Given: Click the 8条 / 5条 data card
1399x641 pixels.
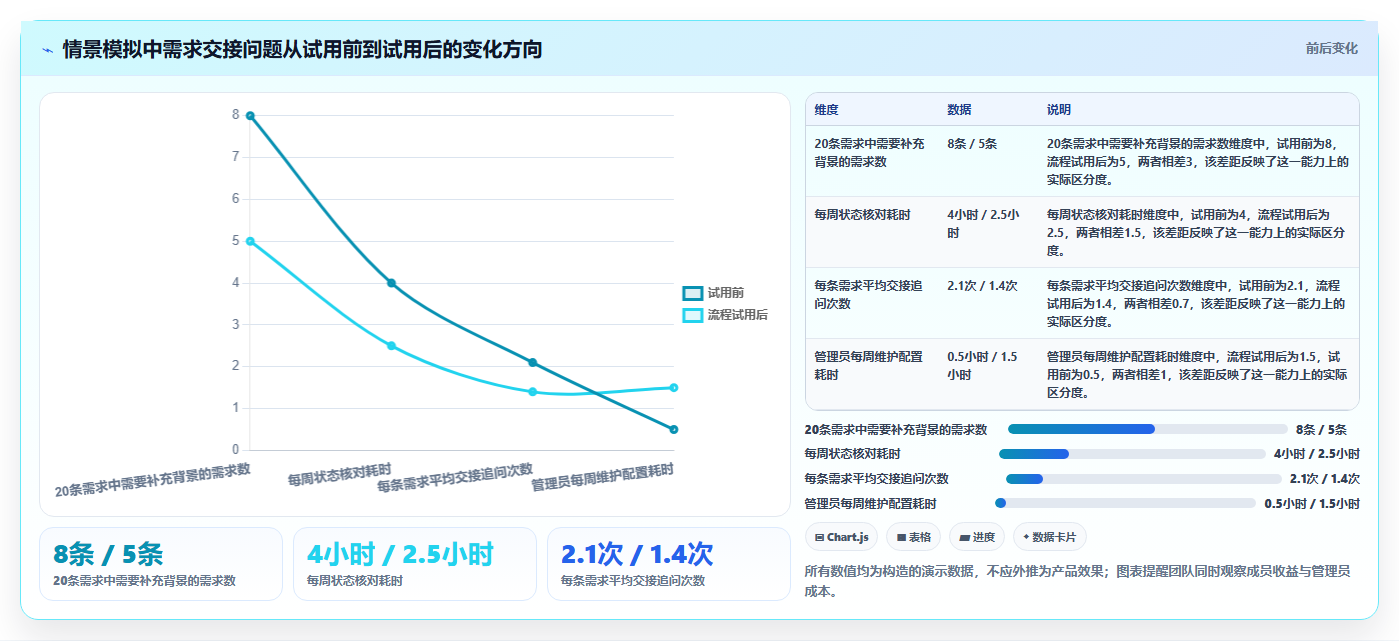Looking at the screenshot, I should click(x=161, y=564).
